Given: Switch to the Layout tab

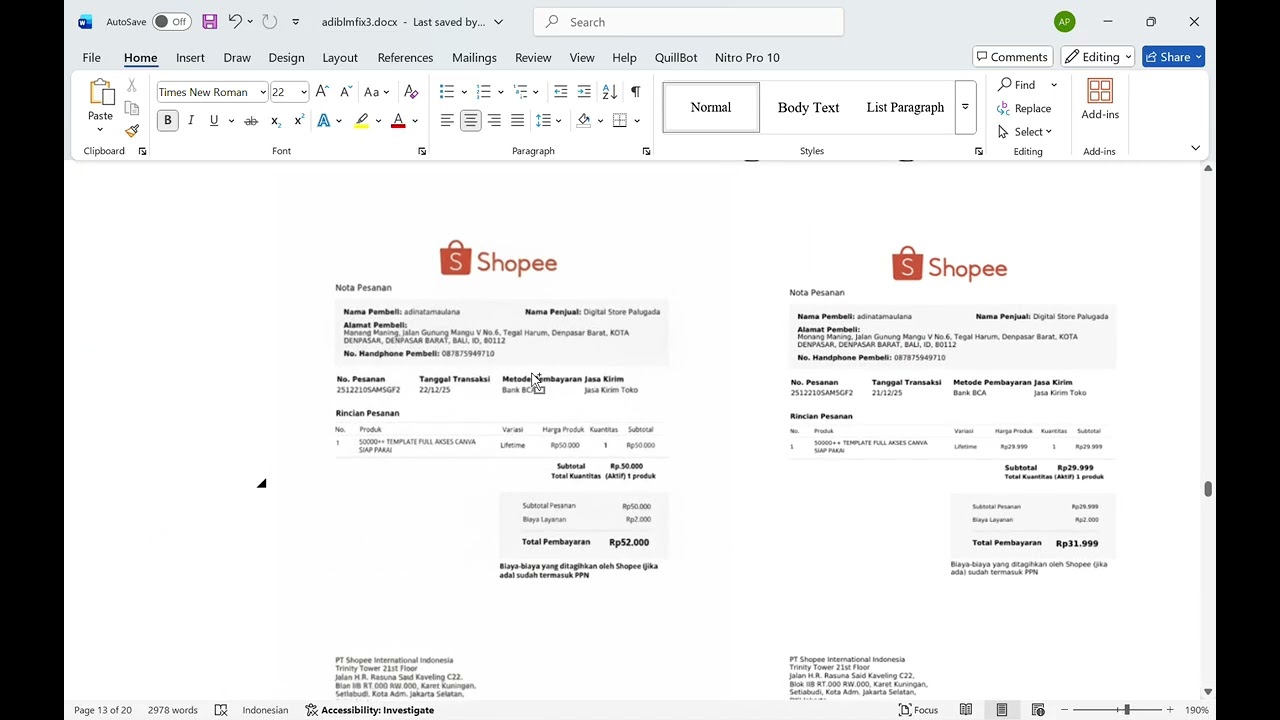Looking at the screenshot, I should pyautogui.click(x=340, y=57).
